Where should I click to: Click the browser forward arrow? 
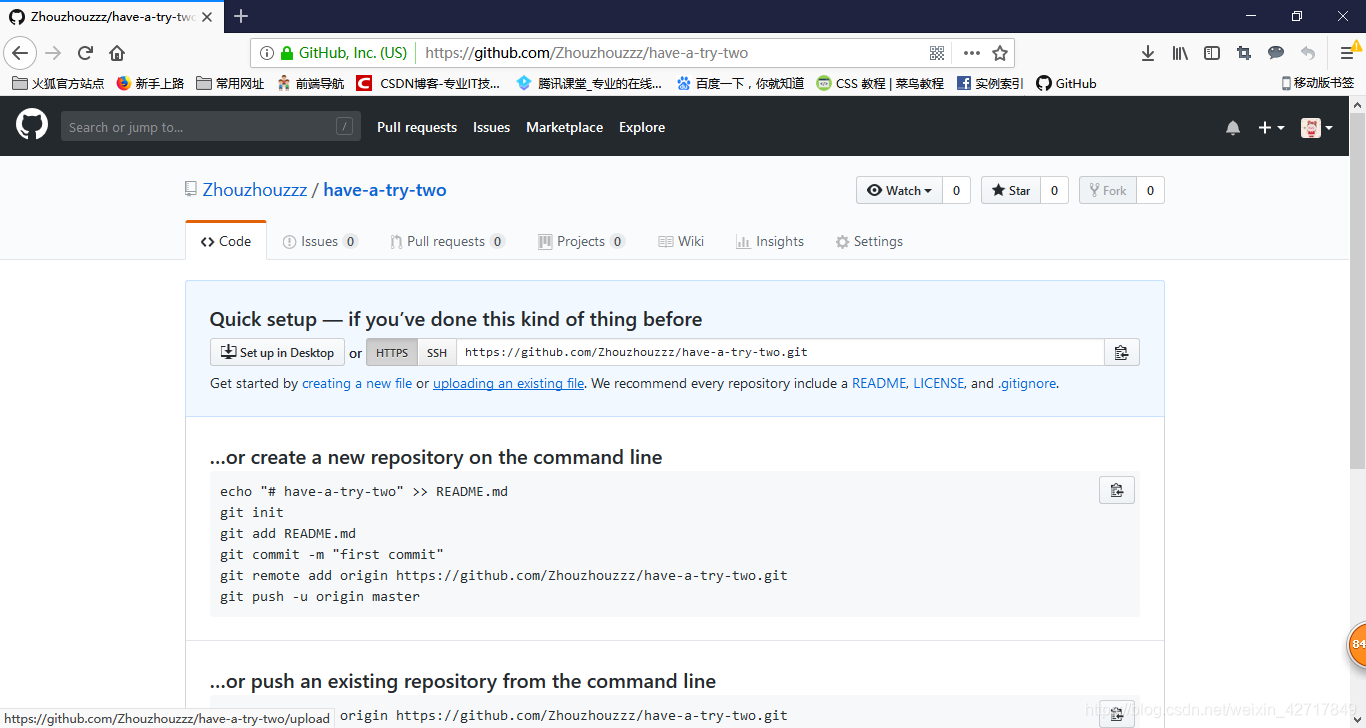click(53, 53)
